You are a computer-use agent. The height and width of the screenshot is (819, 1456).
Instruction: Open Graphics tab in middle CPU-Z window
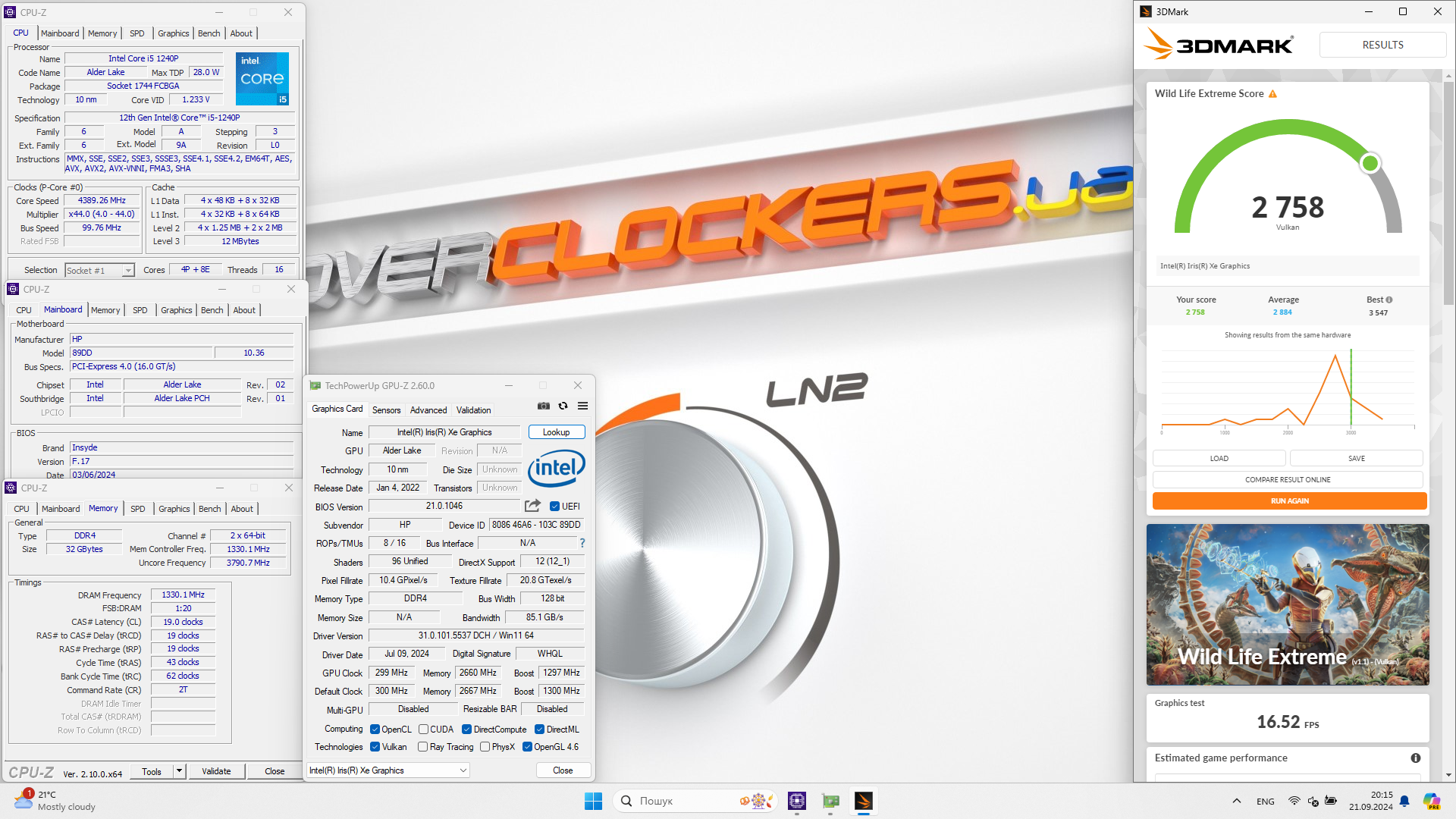[x=177, y=310]
